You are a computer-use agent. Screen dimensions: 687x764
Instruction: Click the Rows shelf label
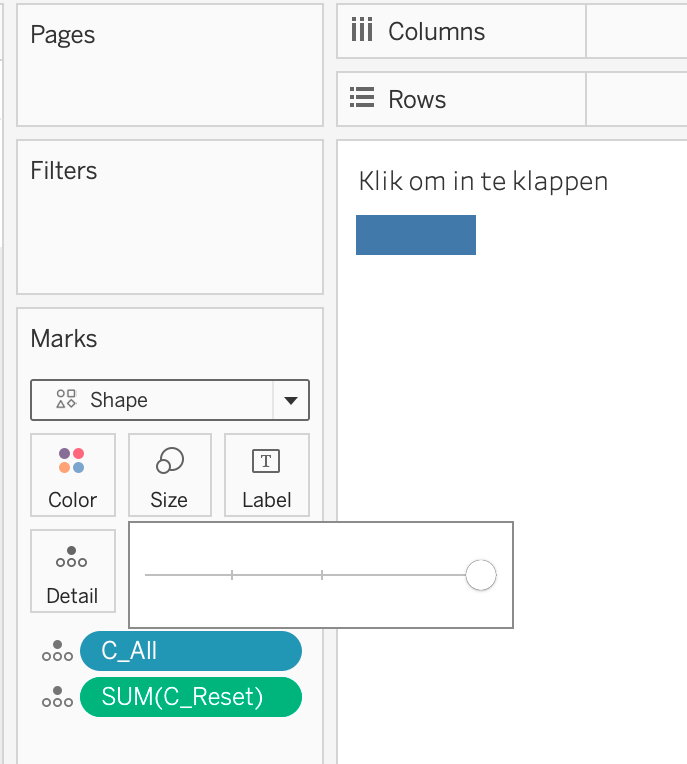click(x=417, y=99)
